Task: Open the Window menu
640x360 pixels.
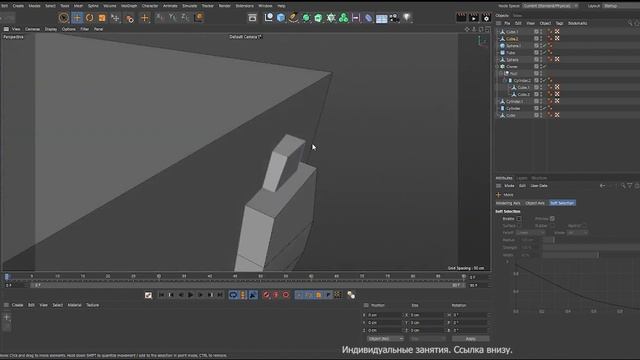Action: tap(265, 6)
